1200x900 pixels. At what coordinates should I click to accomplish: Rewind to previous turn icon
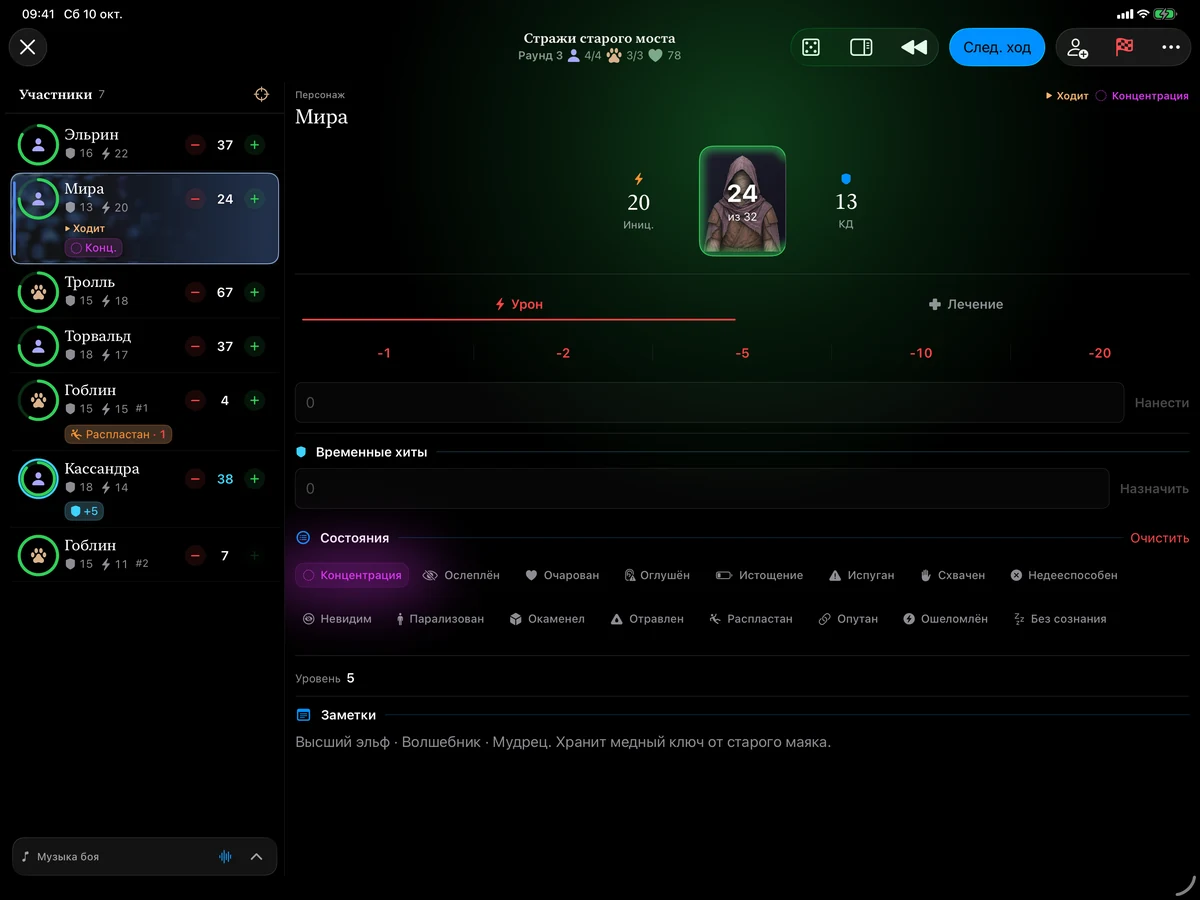click(913, 47)
